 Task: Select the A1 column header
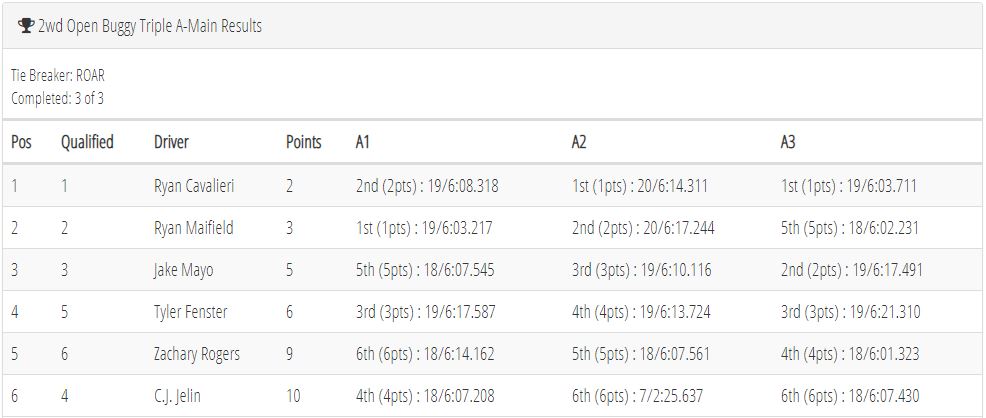pos(363,142)
